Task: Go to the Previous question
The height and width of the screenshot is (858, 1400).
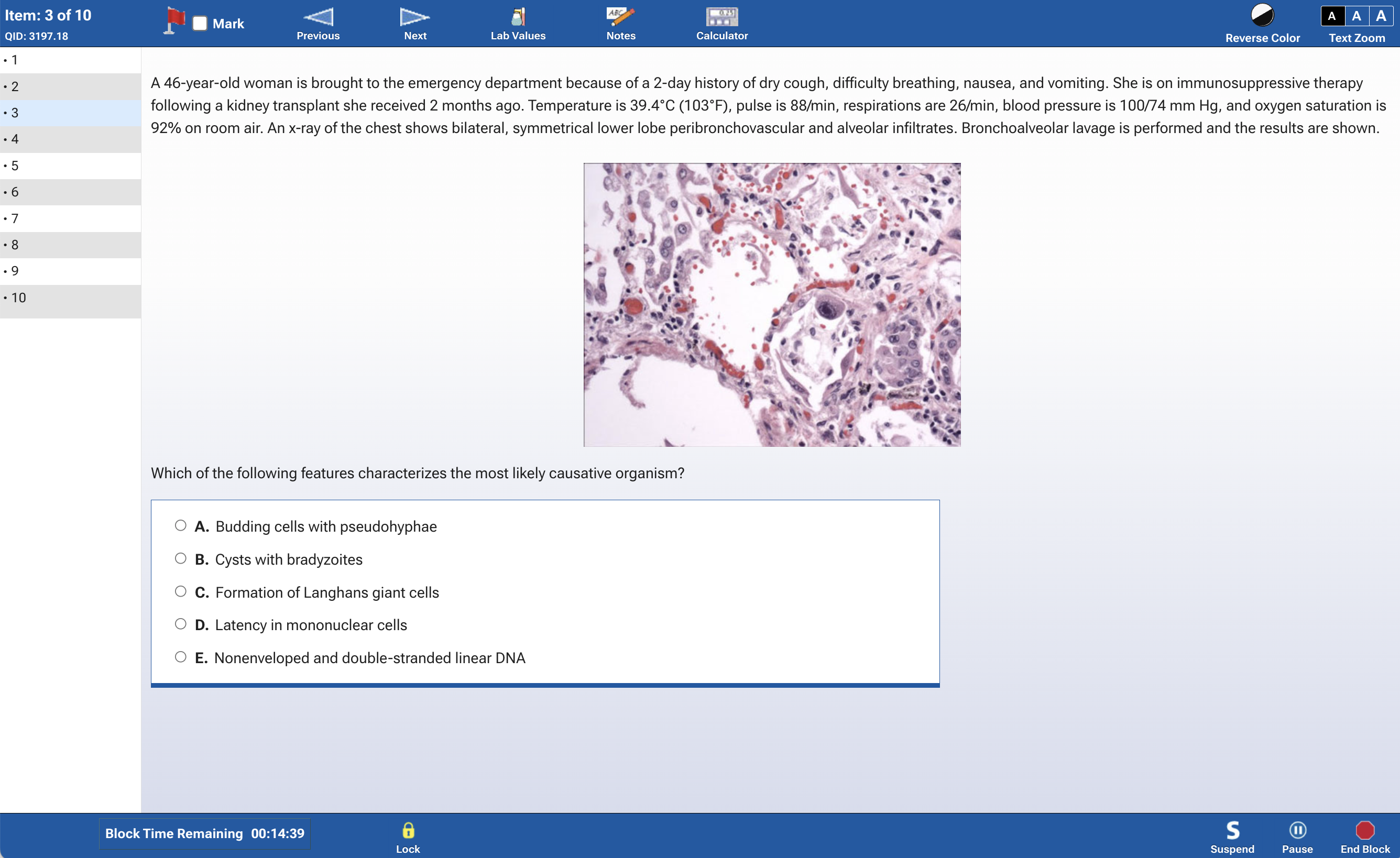Action: click(x=318, y=23)
